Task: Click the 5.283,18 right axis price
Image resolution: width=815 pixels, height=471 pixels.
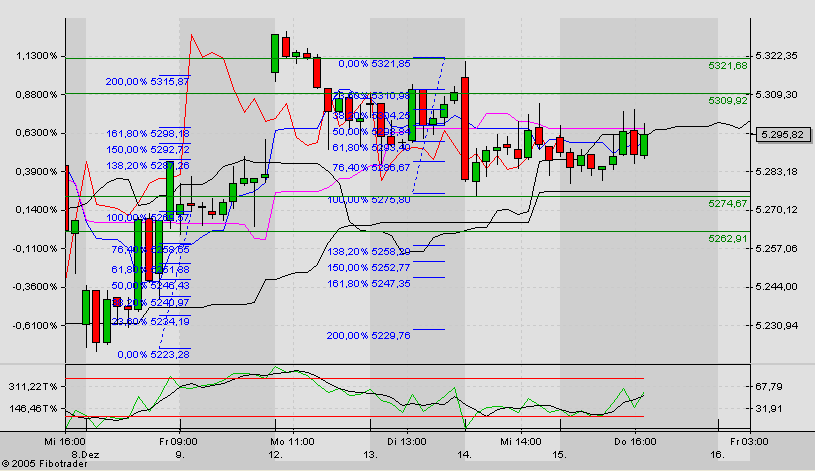Action: 776,172
